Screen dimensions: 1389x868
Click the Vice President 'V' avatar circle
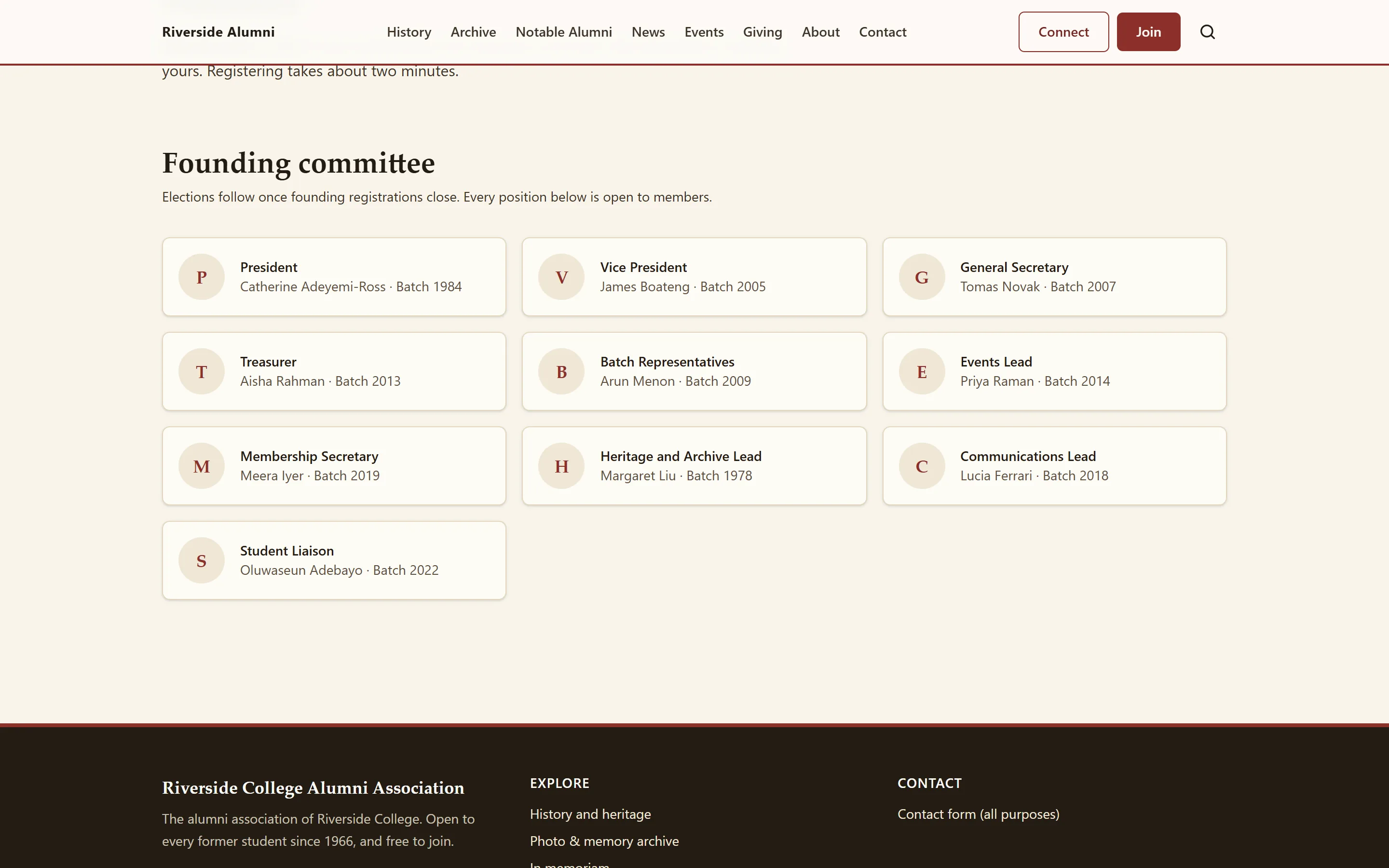coord(561,277)
